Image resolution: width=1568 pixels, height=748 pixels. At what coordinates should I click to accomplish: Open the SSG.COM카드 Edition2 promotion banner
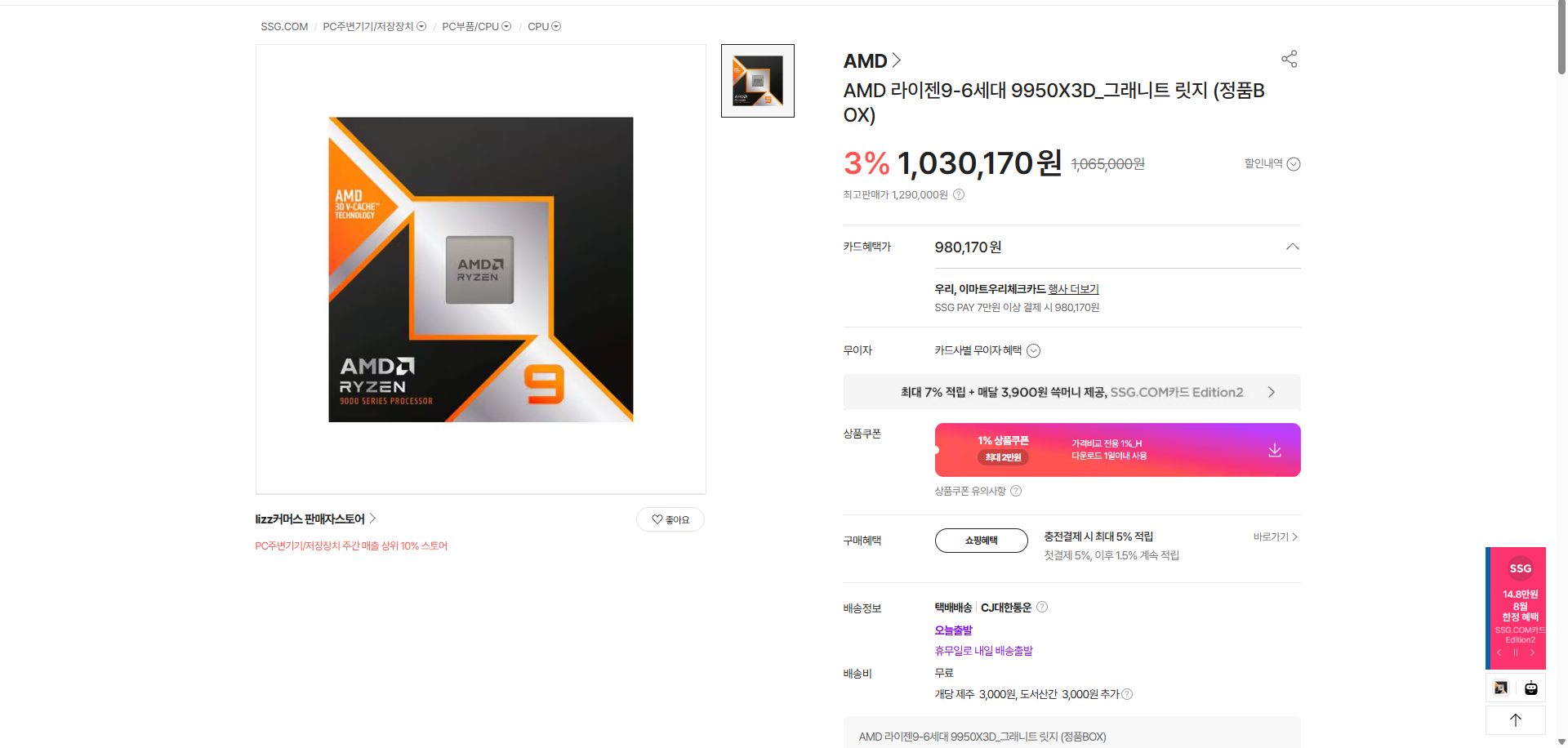tap(1071, 392)
